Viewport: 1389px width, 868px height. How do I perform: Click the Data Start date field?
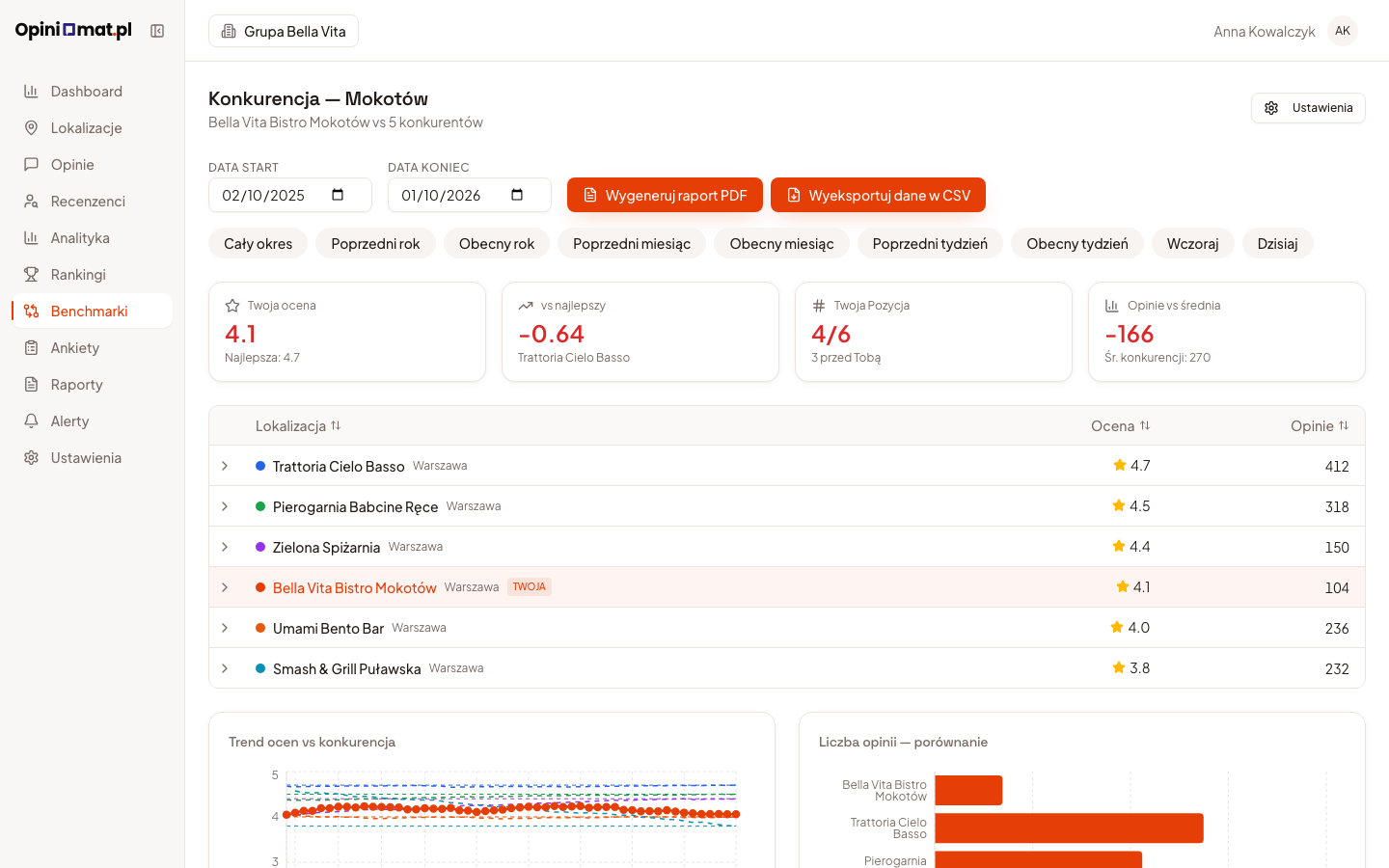pyautogui.click(x=290, y=195)
